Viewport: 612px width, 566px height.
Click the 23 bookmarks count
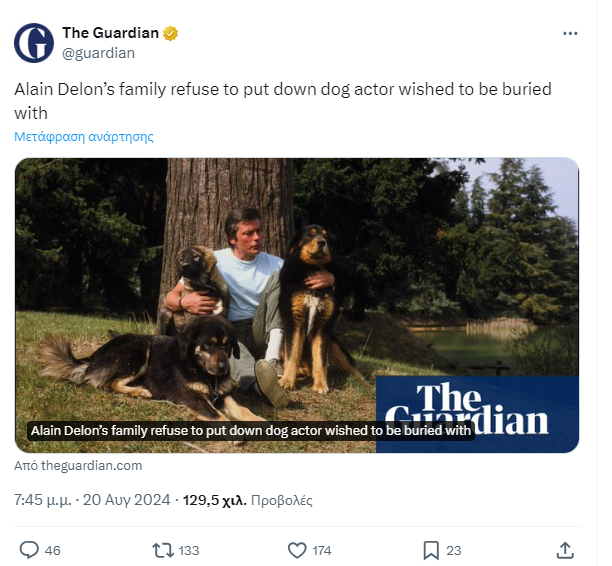pos(453,550)
